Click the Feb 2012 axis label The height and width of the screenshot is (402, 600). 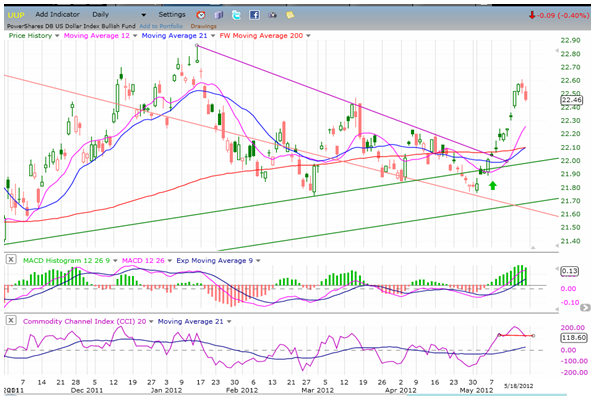click(242, 390)
